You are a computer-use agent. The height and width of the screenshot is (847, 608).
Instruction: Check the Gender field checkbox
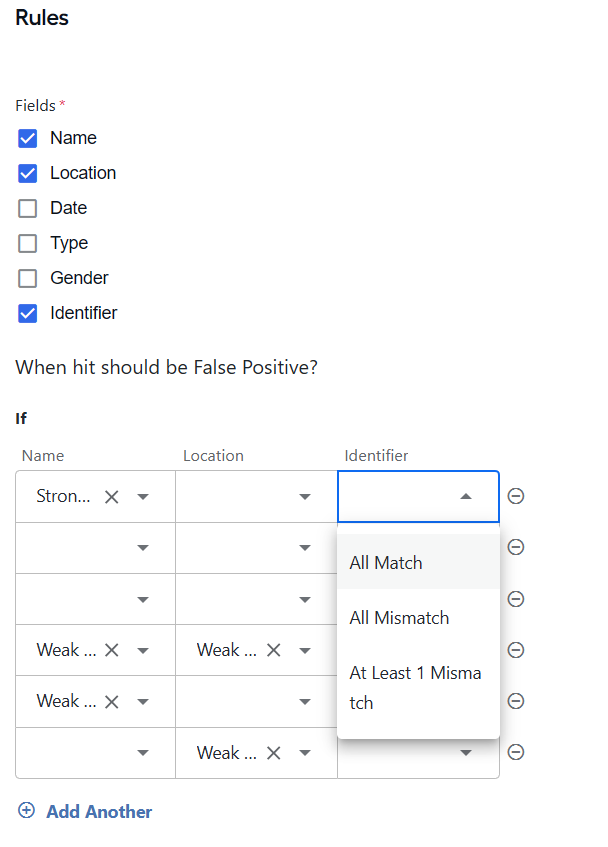[x=28, y=278]
